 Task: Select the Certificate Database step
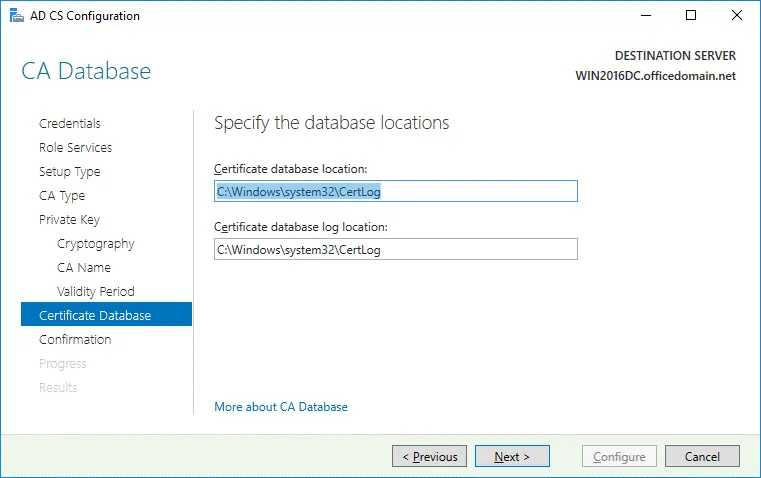(95, 316)
